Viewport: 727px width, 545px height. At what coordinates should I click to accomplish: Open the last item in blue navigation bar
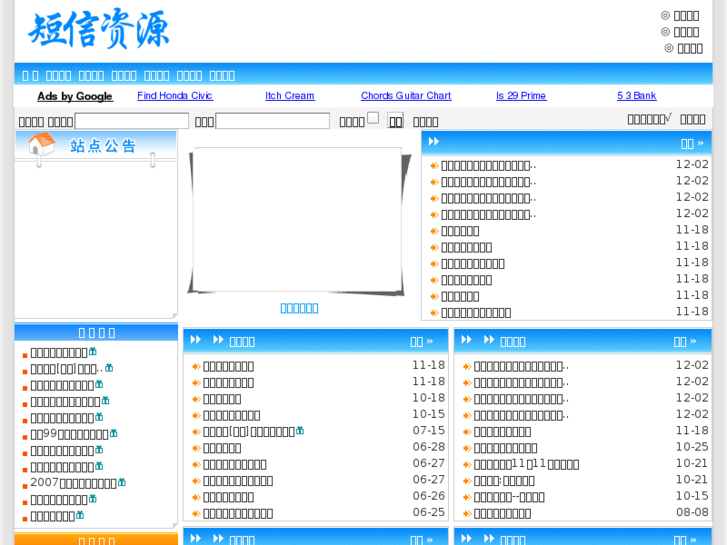[222, 75]
